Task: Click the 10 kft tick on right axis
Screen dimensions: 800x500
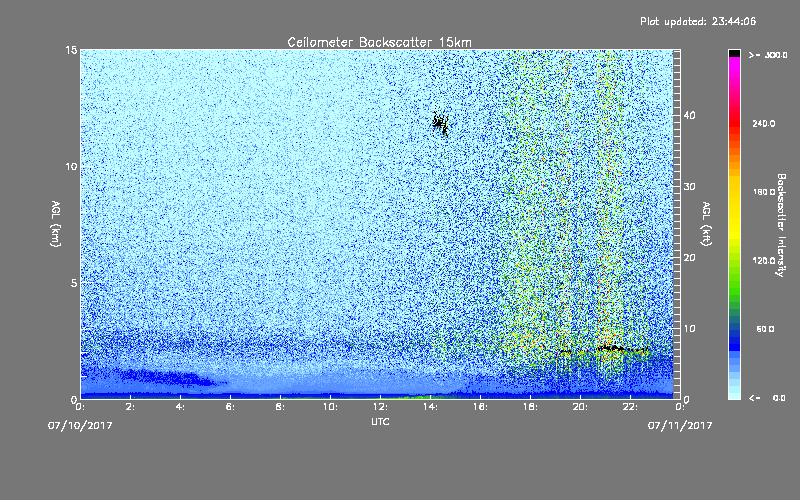Action: coord(689,328)
